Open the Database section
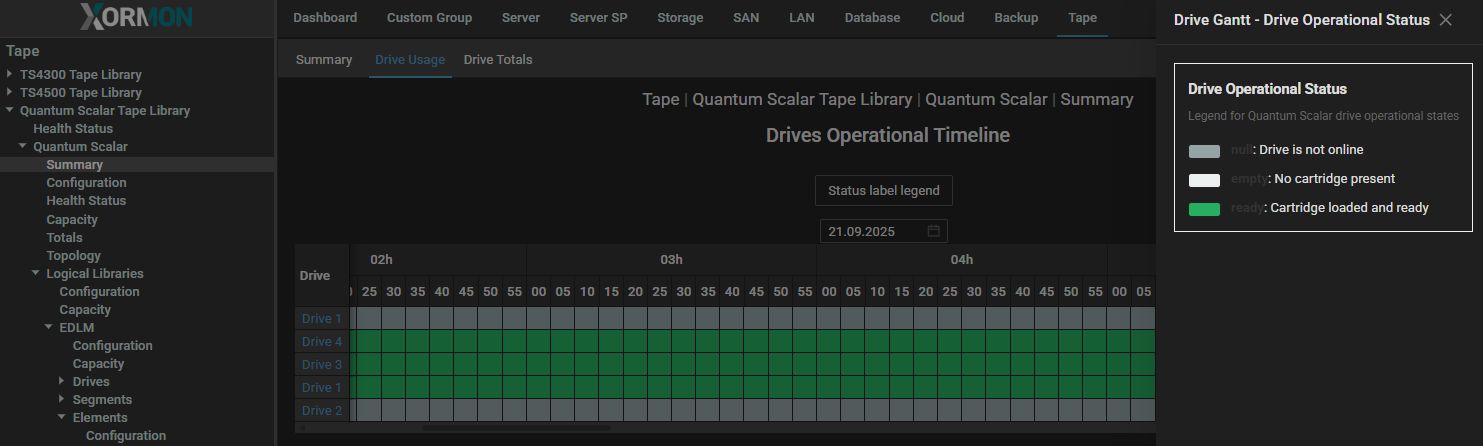The height and width of the screenshot is (446, 1483). pyautogui.click(x=872, y=18)
